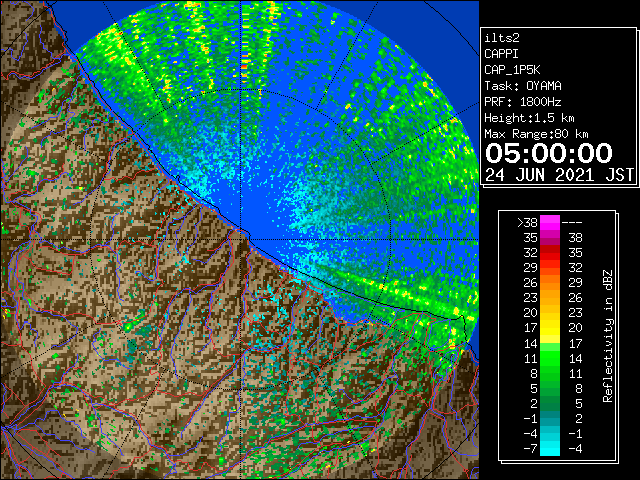Click the green 8-11 dBZ legend swatch
Viewport: 640px width, 480px height.
click(x=550, y=373)
